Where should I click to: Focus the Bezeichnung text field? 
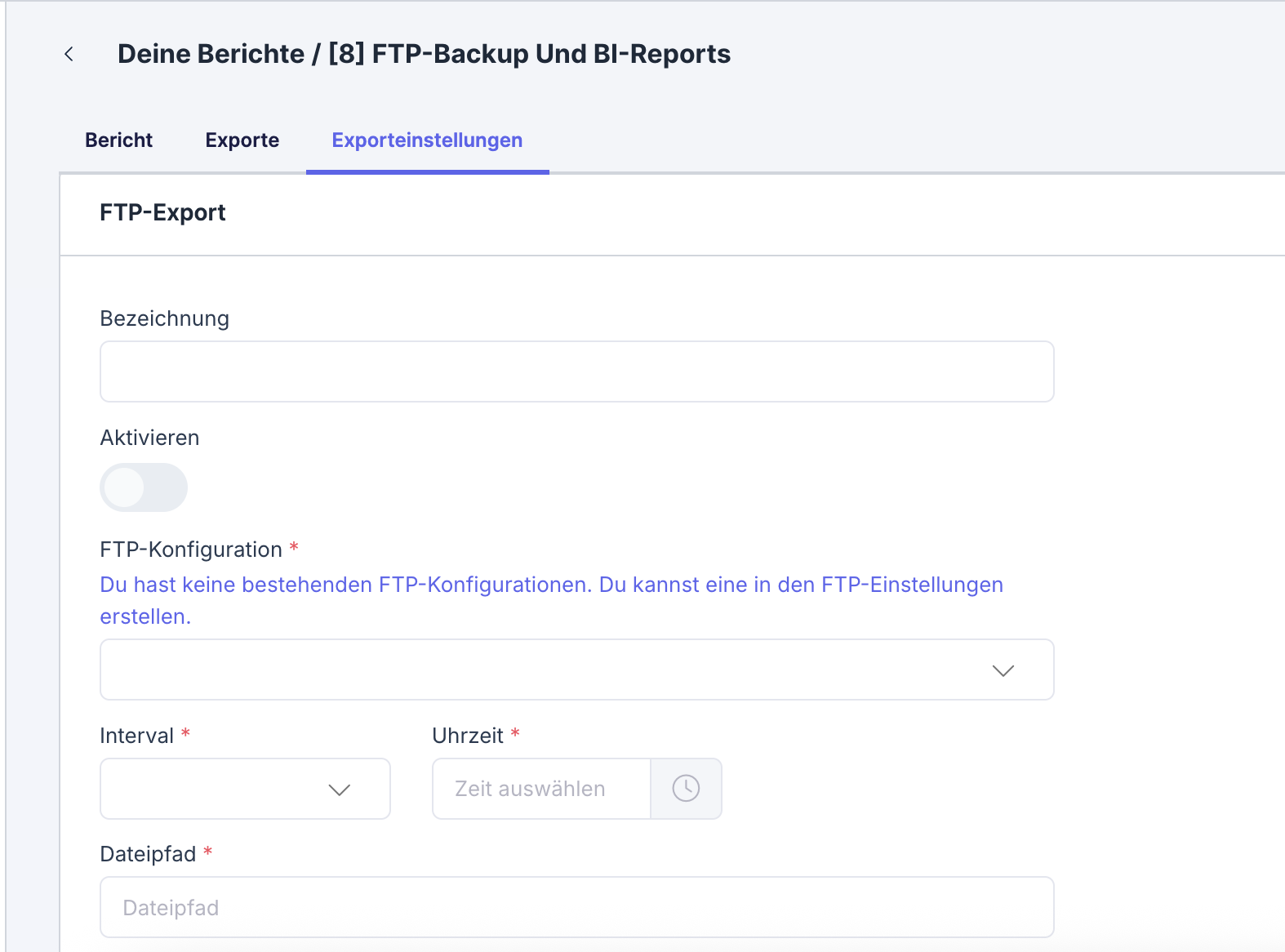pyautogui.click(x=576, y=371)
